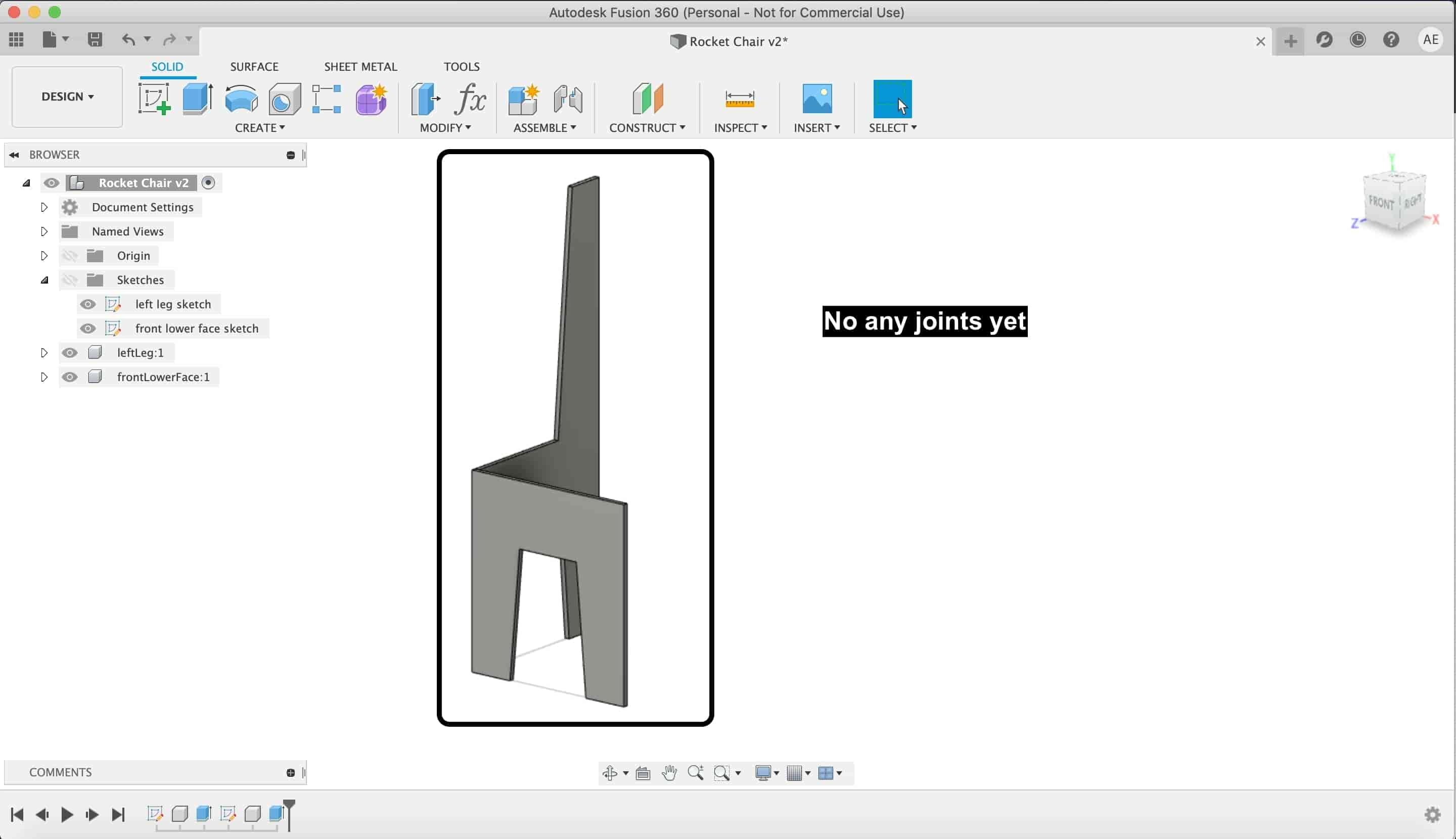Click the Redo arrow
The height and width of the screenshot is (839, 1456).
[x=169, y=39]
